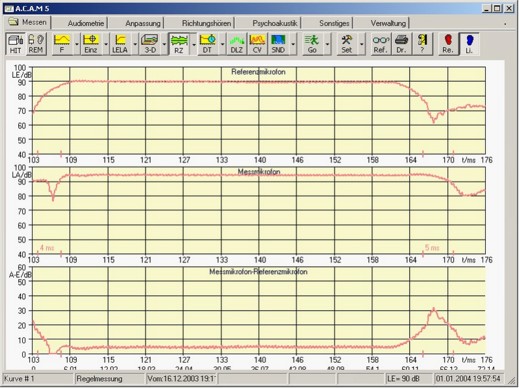Open the 3-D measurement view

point(150,44)
